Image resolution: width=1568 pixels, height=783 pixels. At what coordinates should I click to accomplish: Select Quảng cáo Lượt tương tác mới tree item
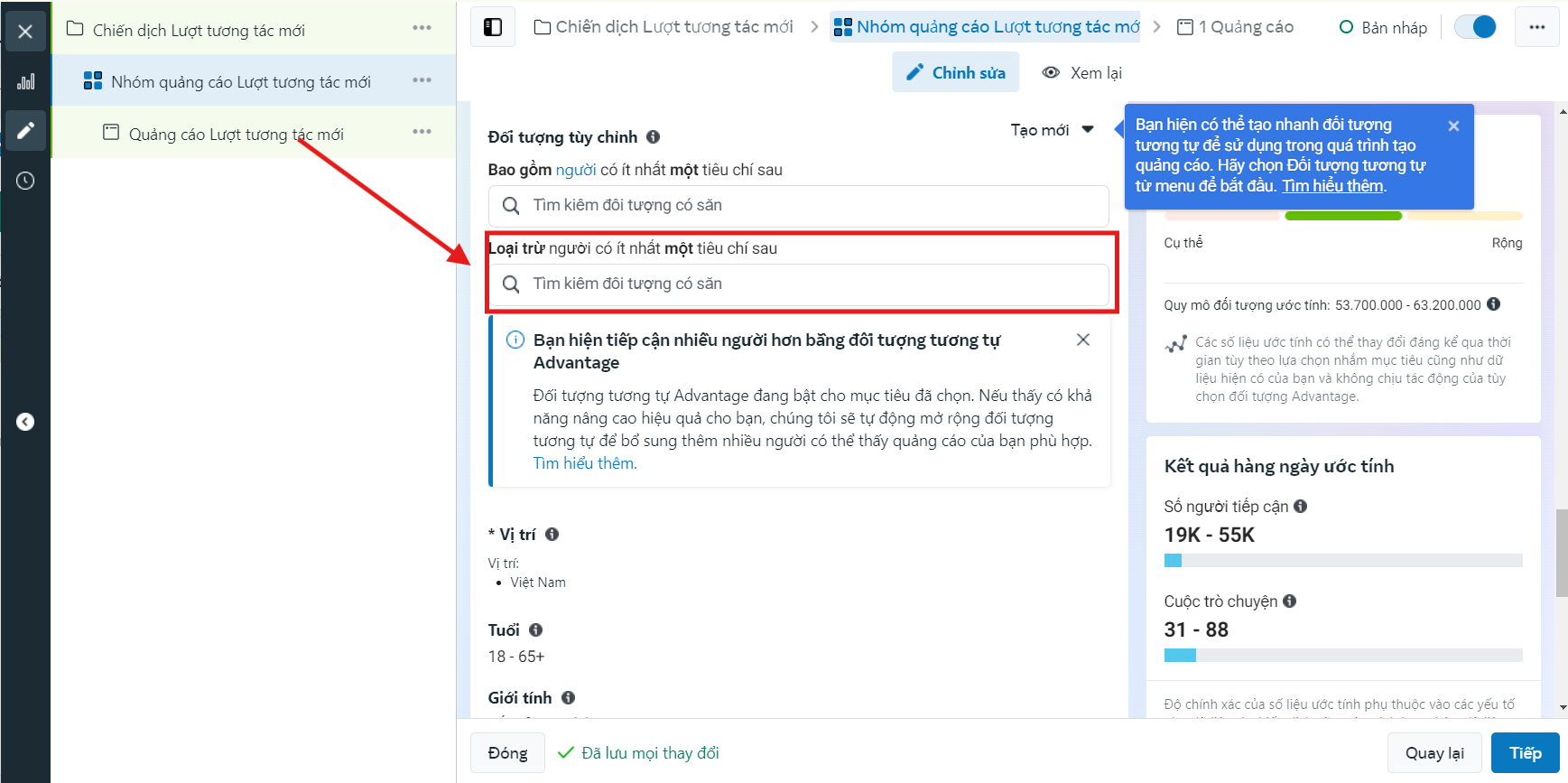[x=237, y=134]
